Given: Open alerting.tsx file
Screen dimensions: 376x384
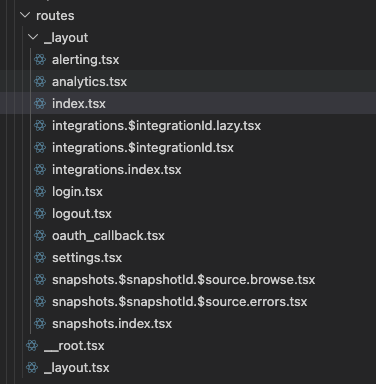Looking at the screenshot, I should 85,60.
